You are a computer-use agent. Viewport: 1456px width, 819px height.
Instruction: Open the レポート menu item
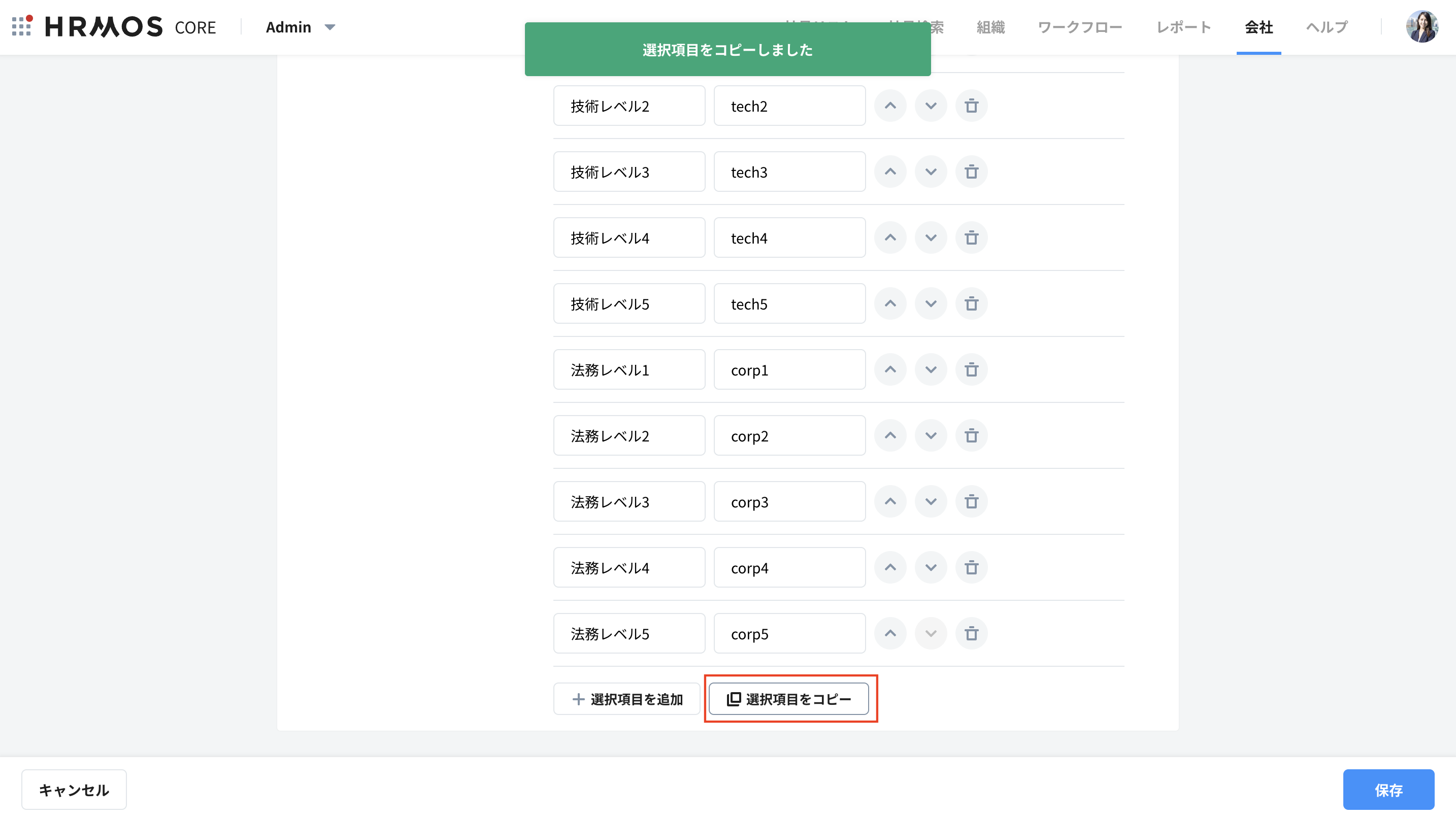1183,27
